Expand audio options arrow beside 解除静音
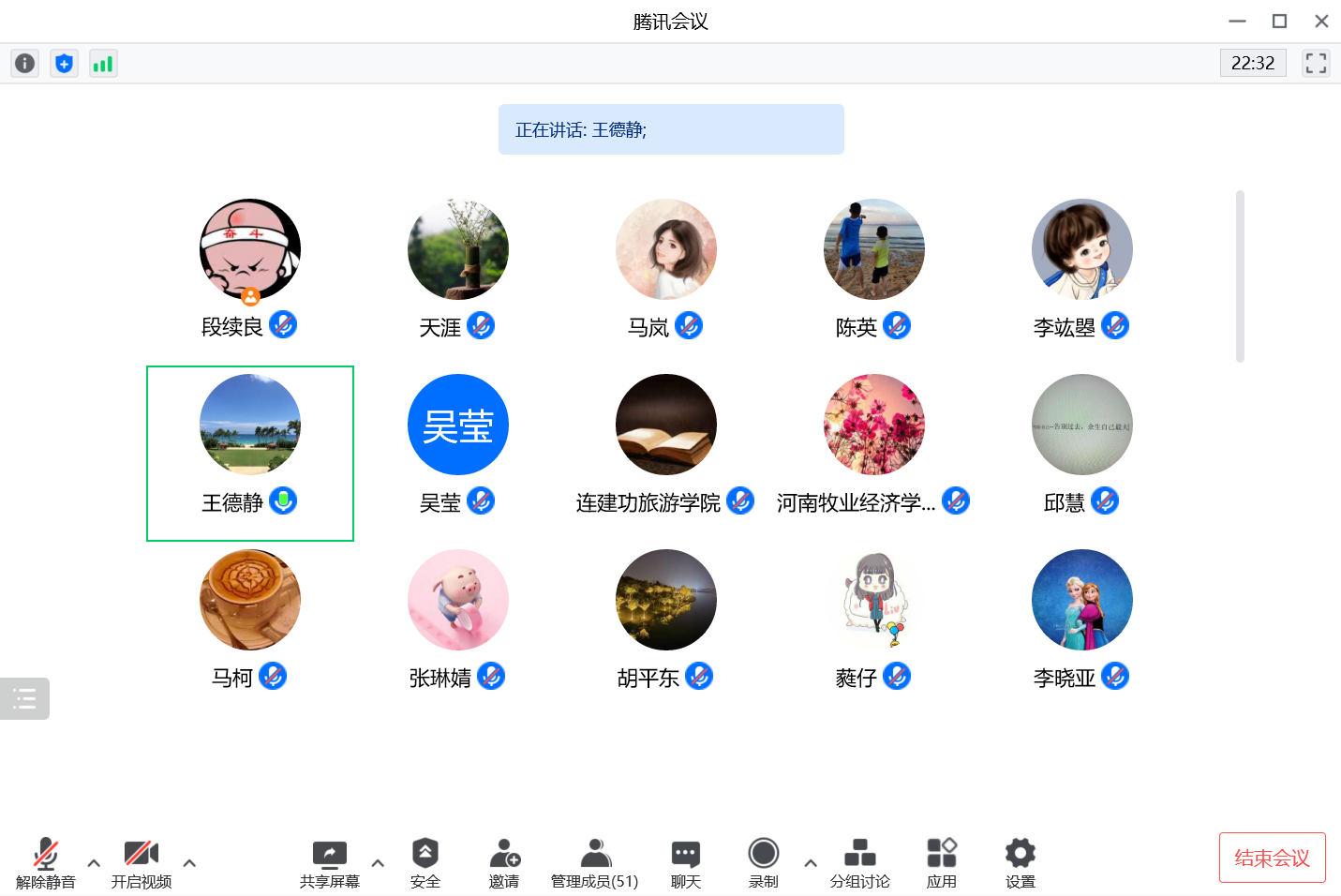The width and height of the screenshot is (1341, 896). pyautogui.click(x=94, y=863)
